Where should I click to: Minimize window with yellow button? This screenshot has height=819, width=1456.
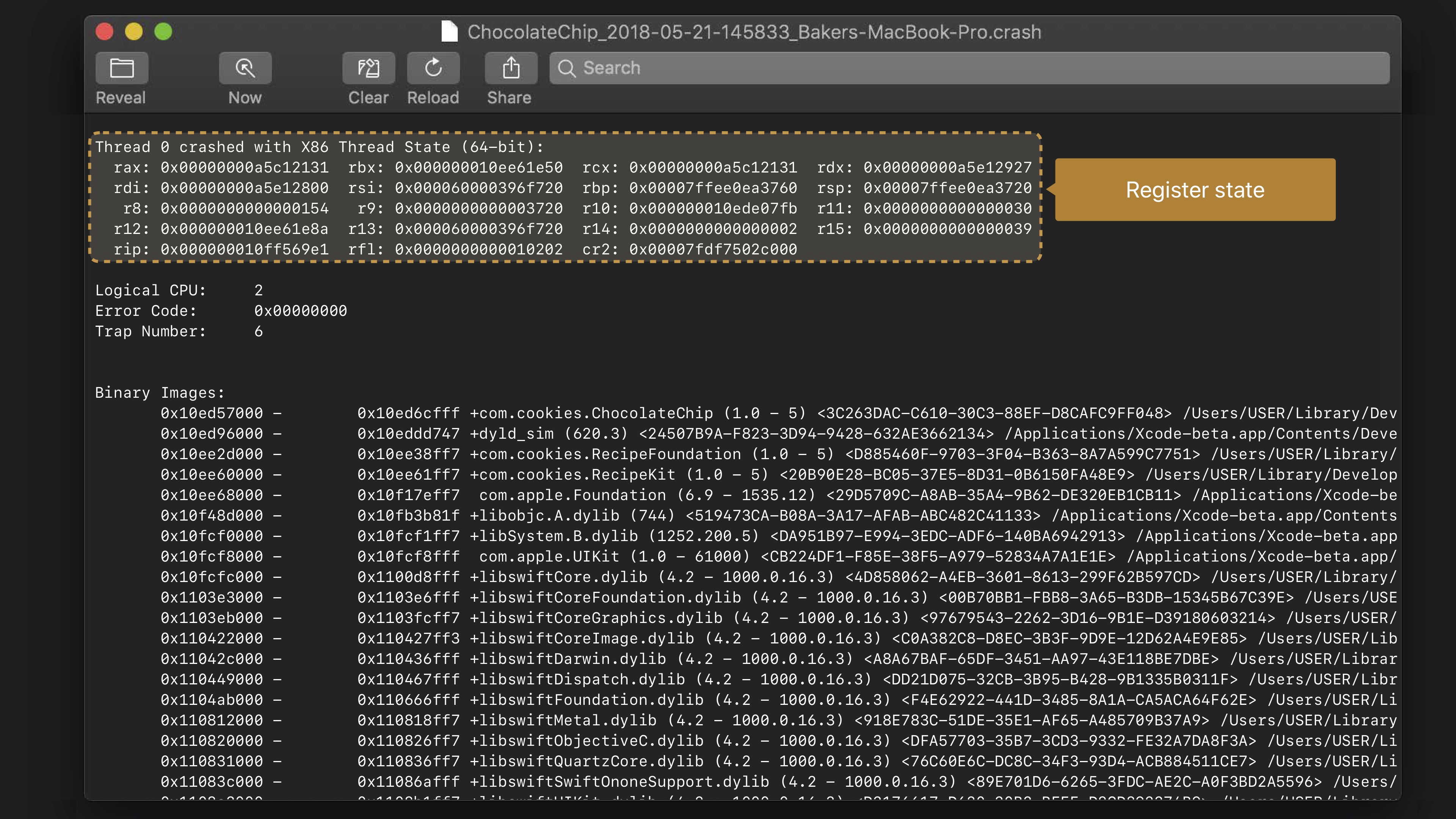click(x=134, y=31)
